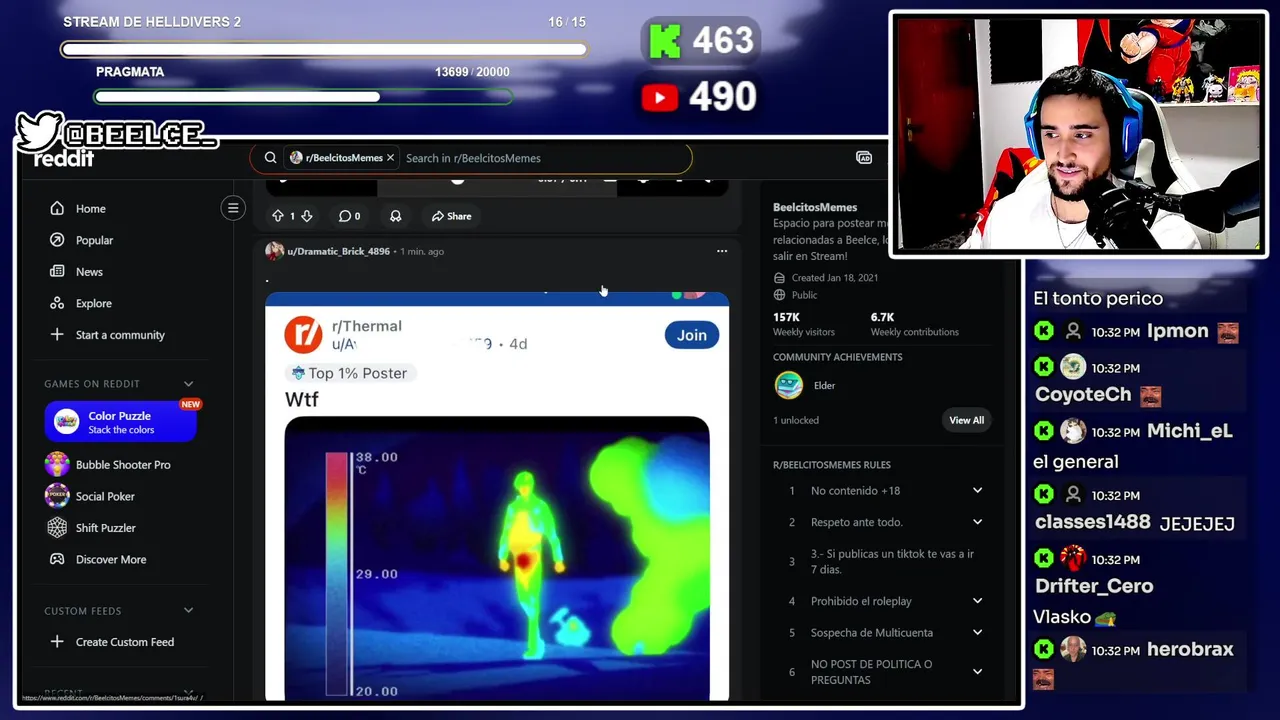The width and height of the screenshot is (1280, 720).
Task: Collapse the left navigation sidebar
Action: click(x=233, y=208)
